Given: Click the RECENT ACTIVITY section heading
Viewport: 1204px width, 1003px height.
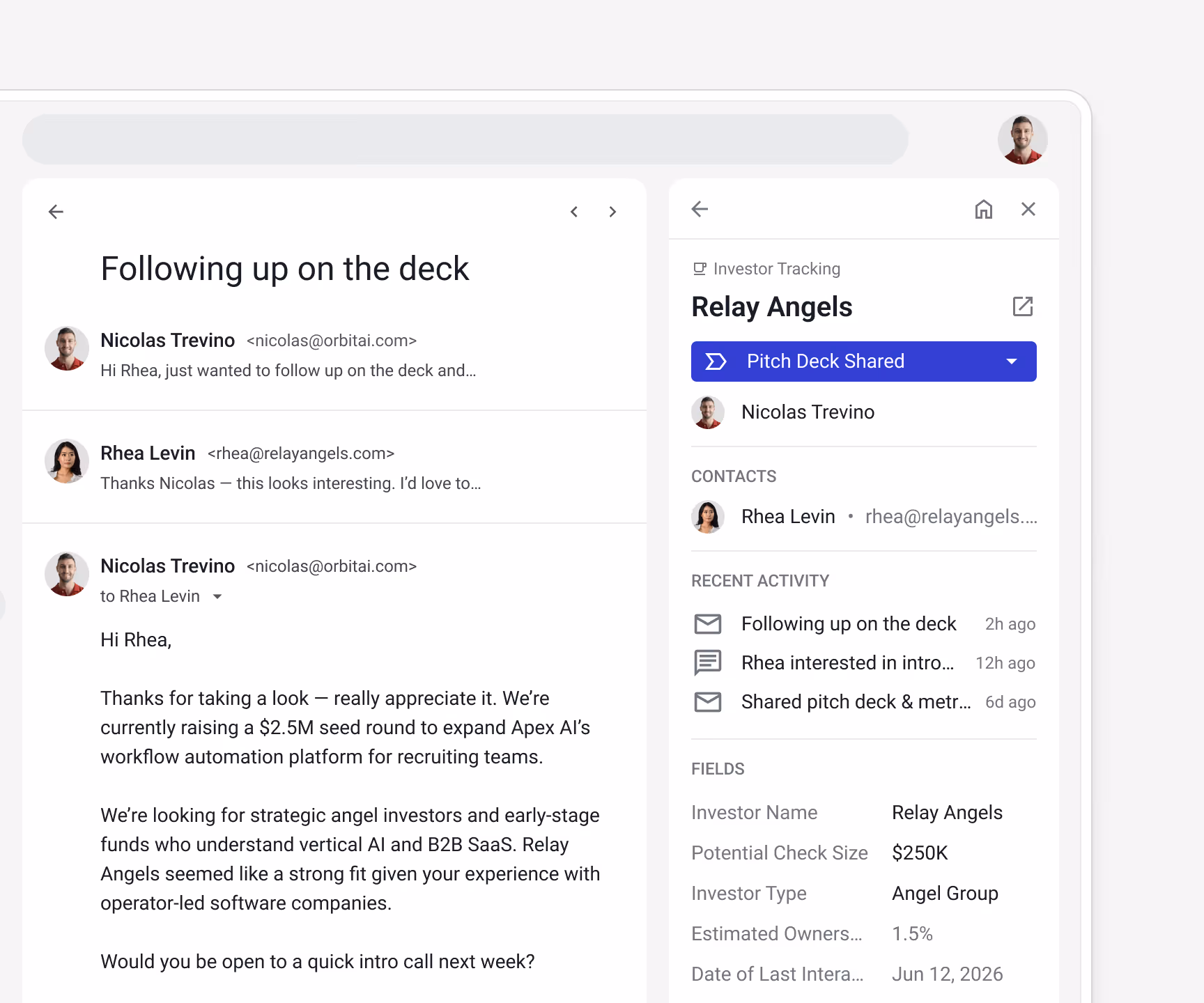Looking at the screenshot, I should pos(760,581).
